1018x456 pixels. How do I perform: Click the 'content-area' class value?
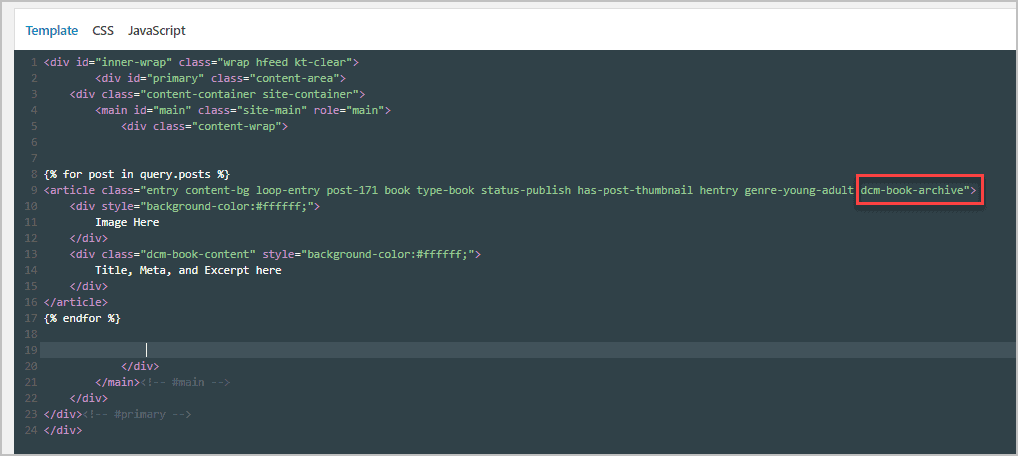click(x=295, y=79)
